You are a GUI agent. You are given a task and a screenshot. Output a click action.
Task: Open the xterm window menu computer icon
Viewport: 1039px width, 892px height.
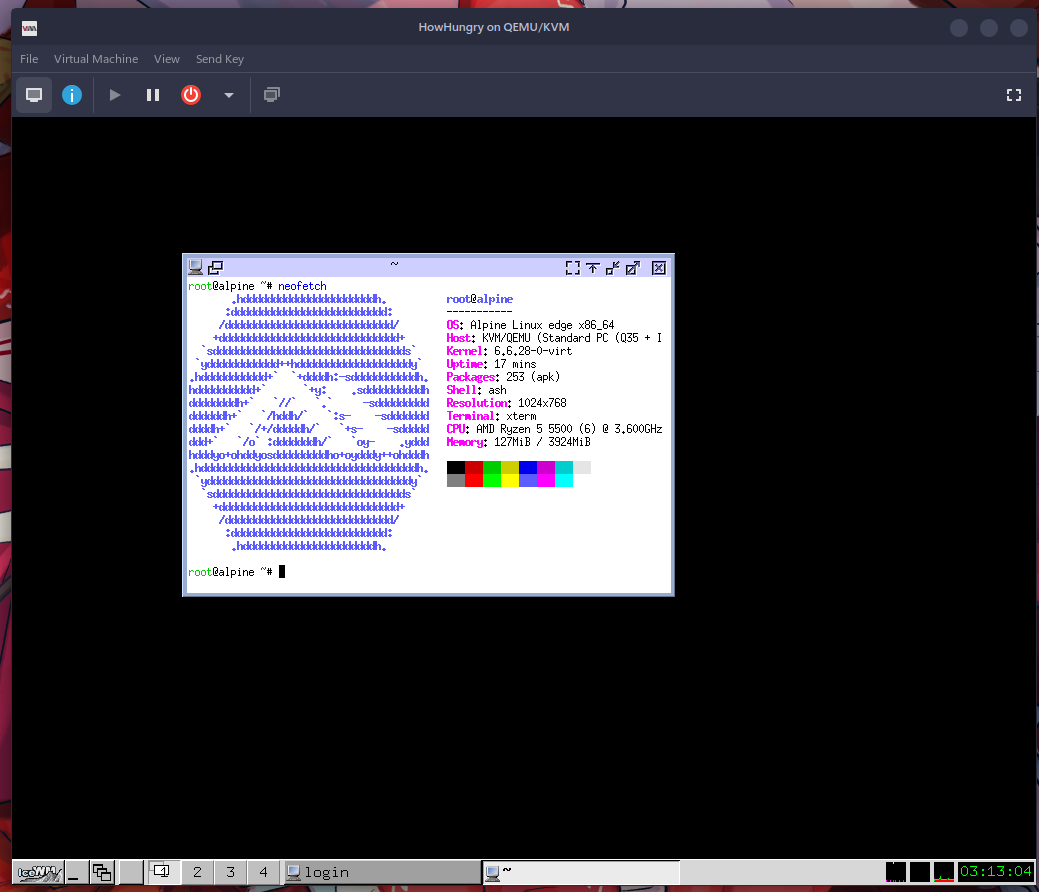(x=195, y=267)
